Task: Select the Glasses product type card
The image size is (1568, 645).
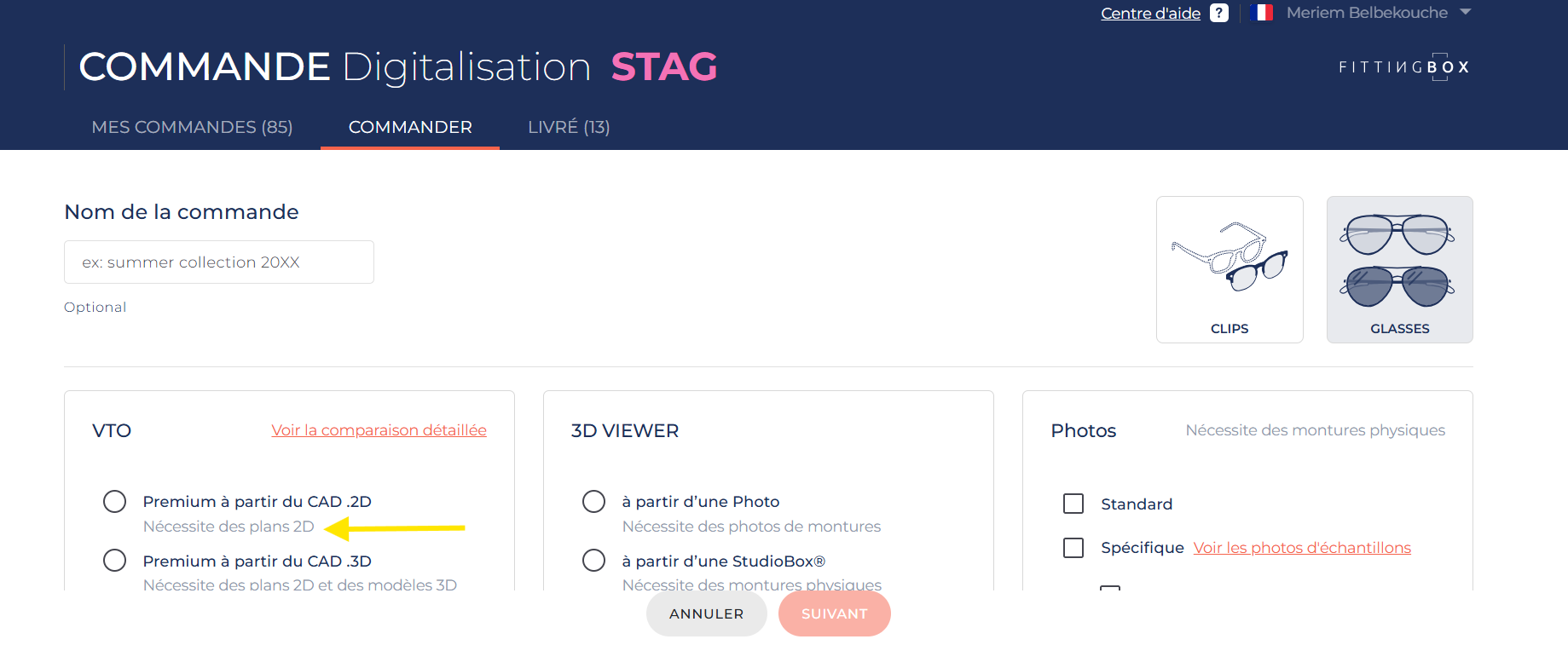Action: tap(1399, 269)
